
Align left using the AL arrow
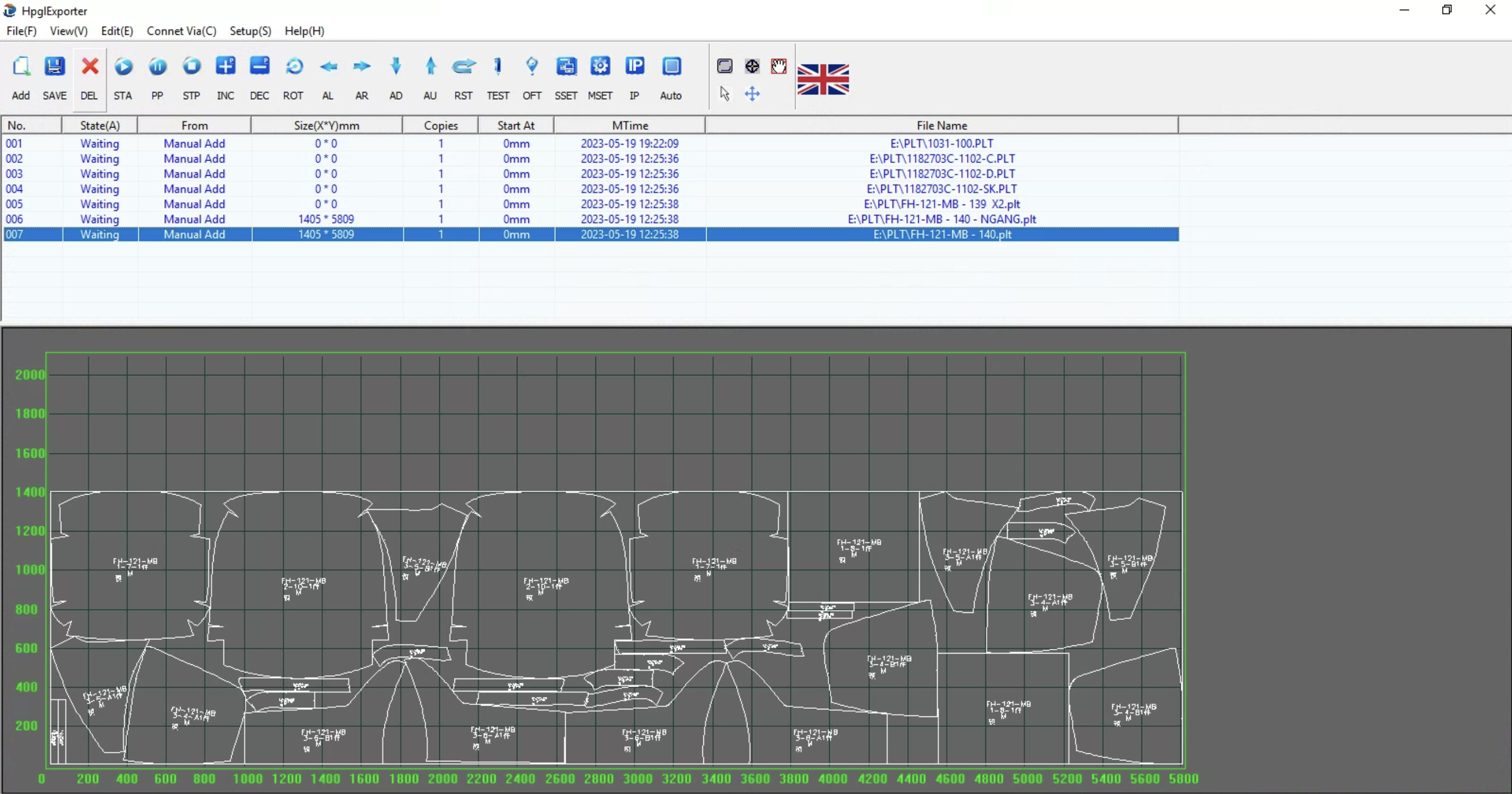tap(328, 66)
